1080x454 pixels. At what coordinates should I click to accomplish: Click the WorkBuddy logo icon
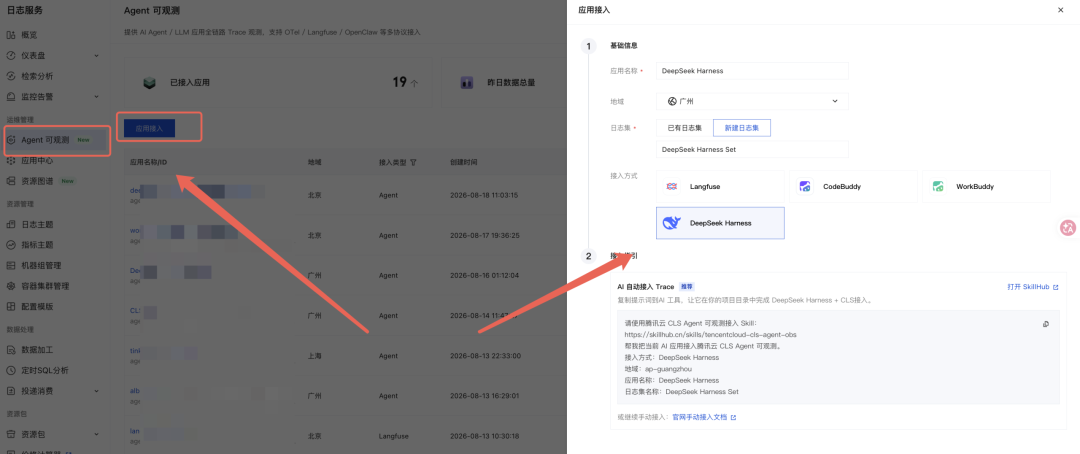click(x=937, y=186)
